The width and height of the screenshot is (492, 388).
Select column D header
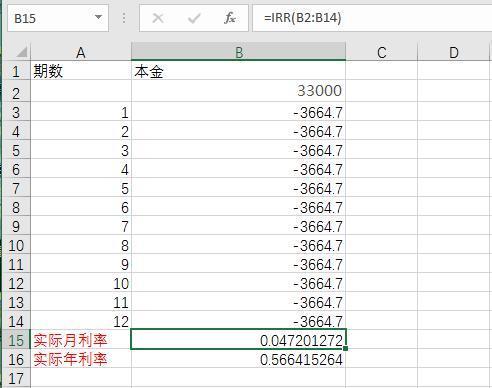point(454,52)
